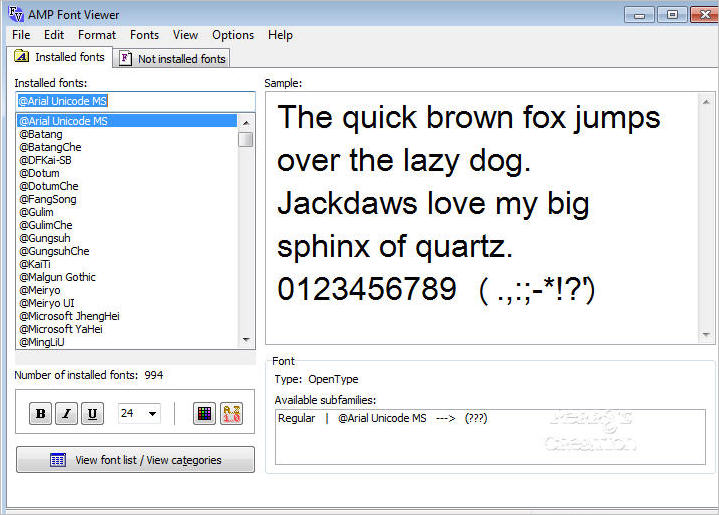Toggle underline formatting for the sample
Viewport: 719px width, 515px height.
coord(92,414)
